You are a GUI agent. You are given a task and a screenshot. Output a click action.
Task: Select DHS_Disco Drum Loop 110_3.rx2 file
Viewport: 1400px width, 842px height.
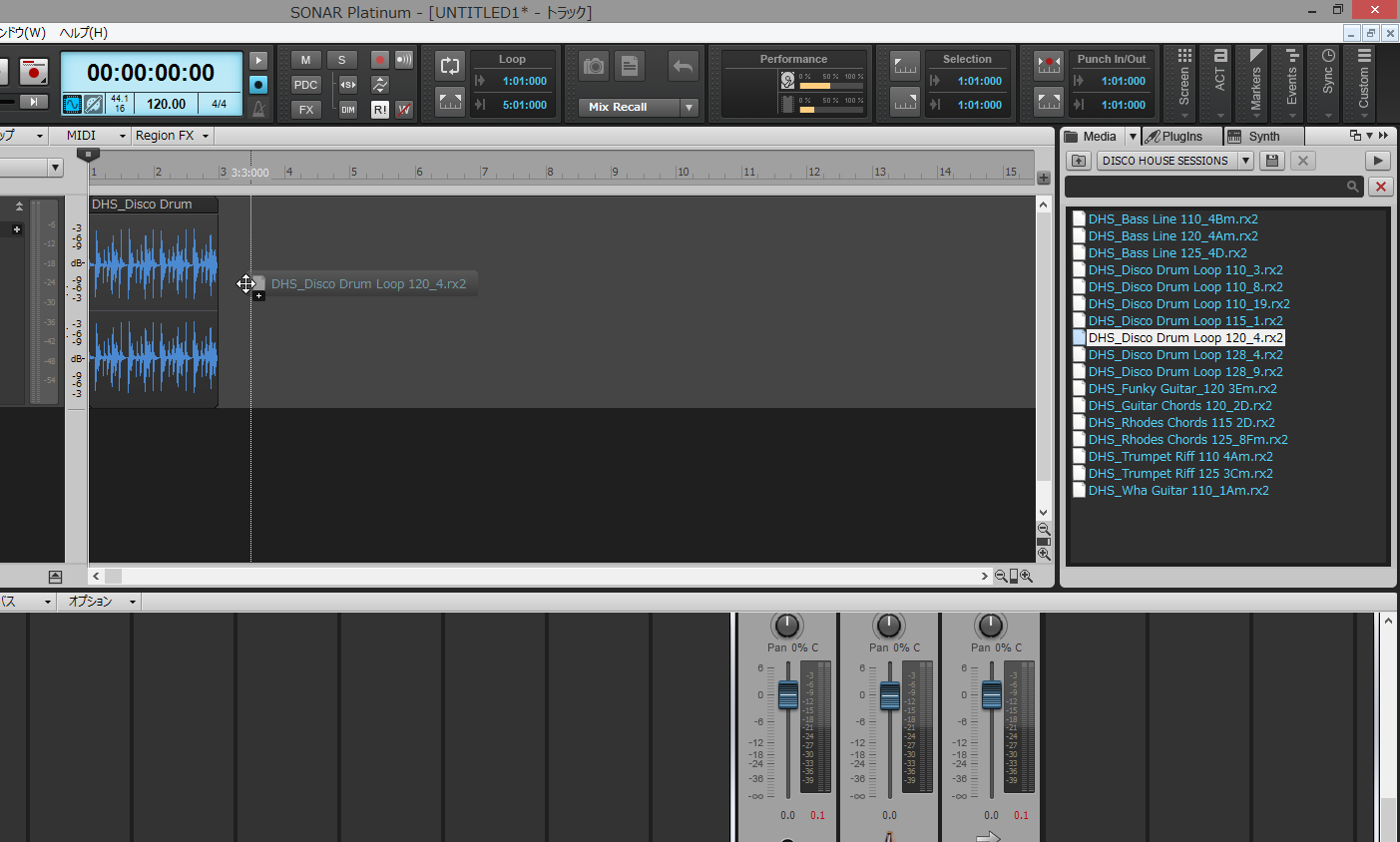[x=1185, y=270]
